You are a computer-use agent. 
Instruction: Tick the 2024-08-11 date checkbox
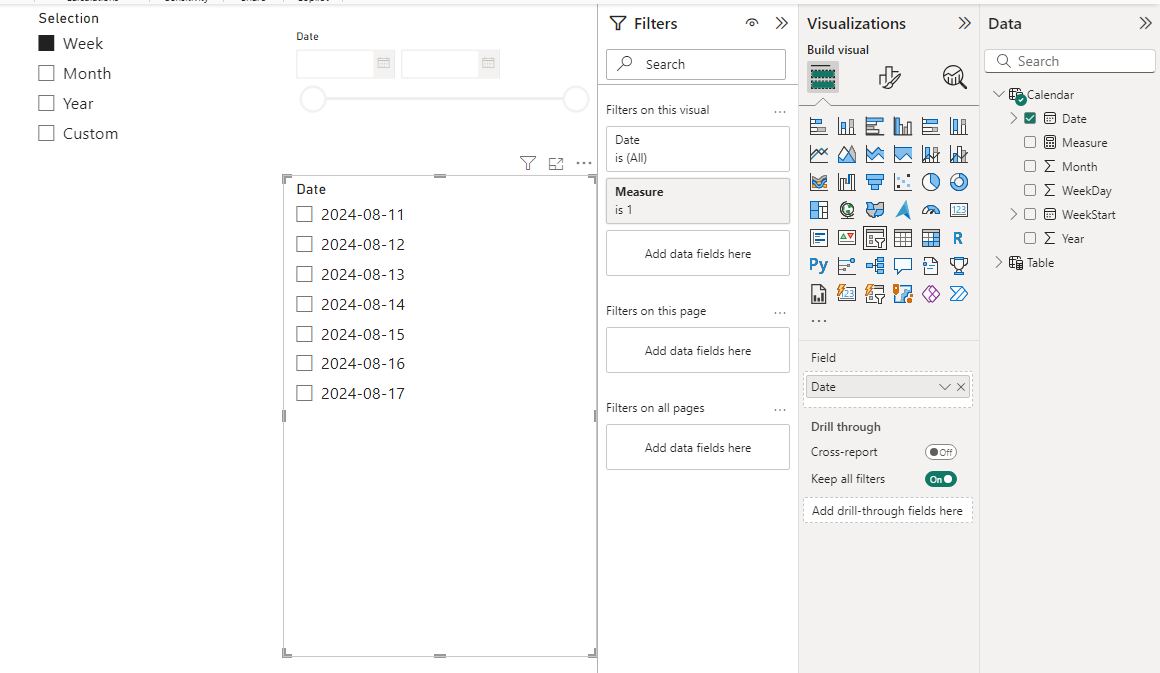304,214
